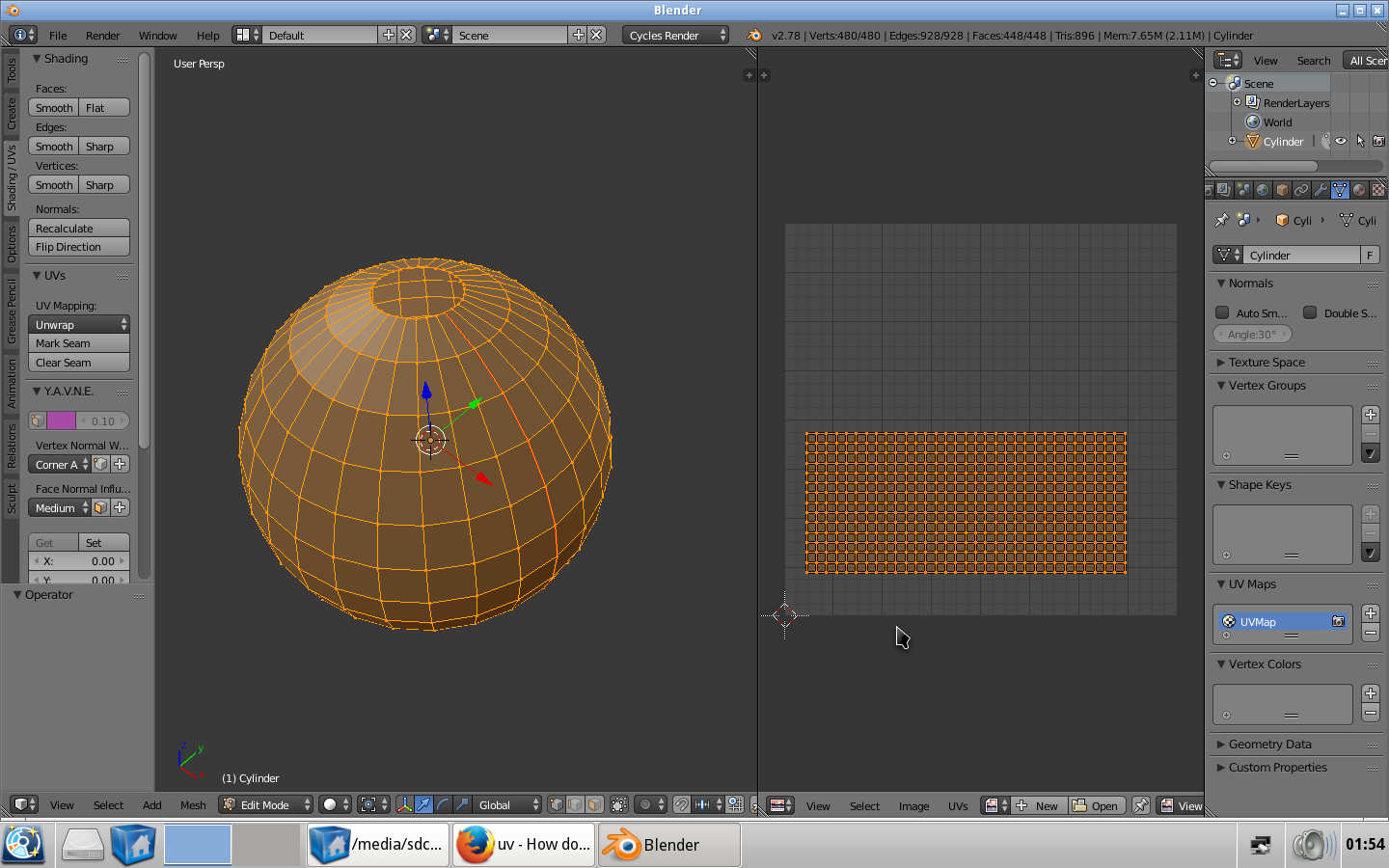Open the File menu
The height and width of the screenshot is (868, 1389).
tap(58, 35)
